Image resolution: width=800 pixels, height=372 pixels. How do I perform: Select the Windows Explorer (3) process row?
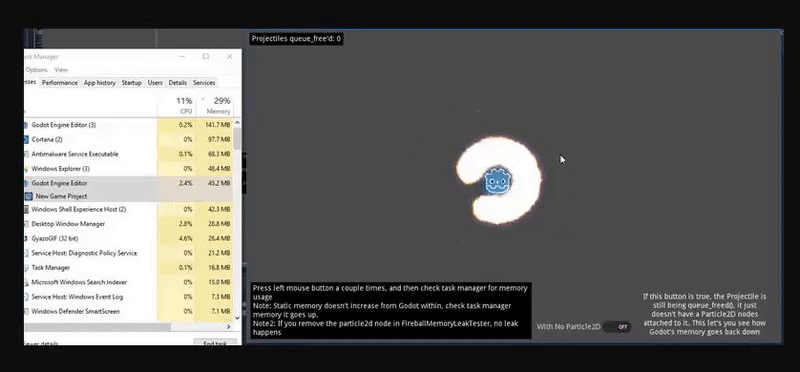coord(129,168)
